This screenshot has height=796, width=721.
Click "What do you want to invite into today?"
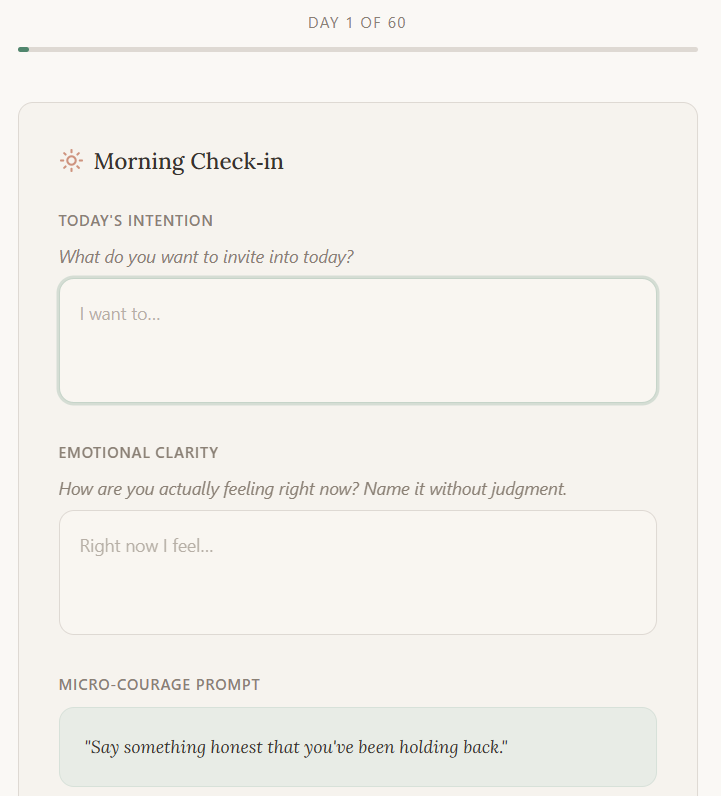206,257
